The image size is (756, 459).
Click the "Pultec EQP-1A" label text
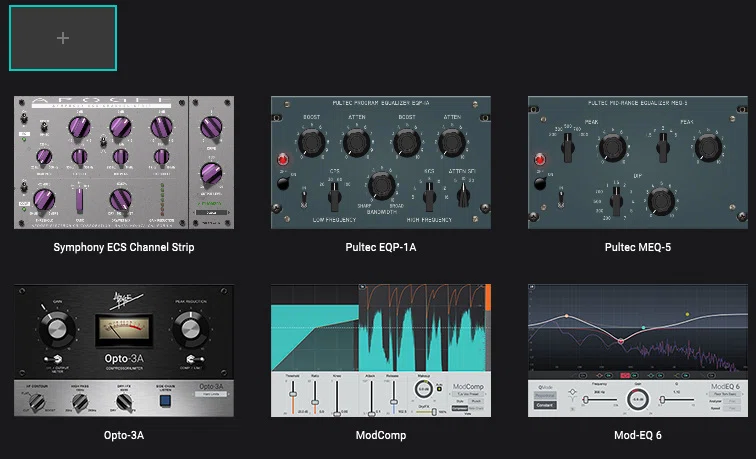coord(381,247)
